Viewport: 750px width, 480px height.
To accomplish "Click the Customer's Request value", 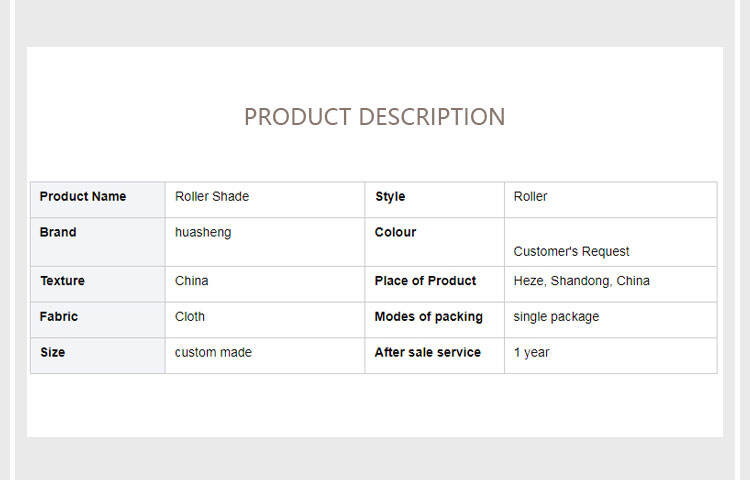I will point(571,251).
